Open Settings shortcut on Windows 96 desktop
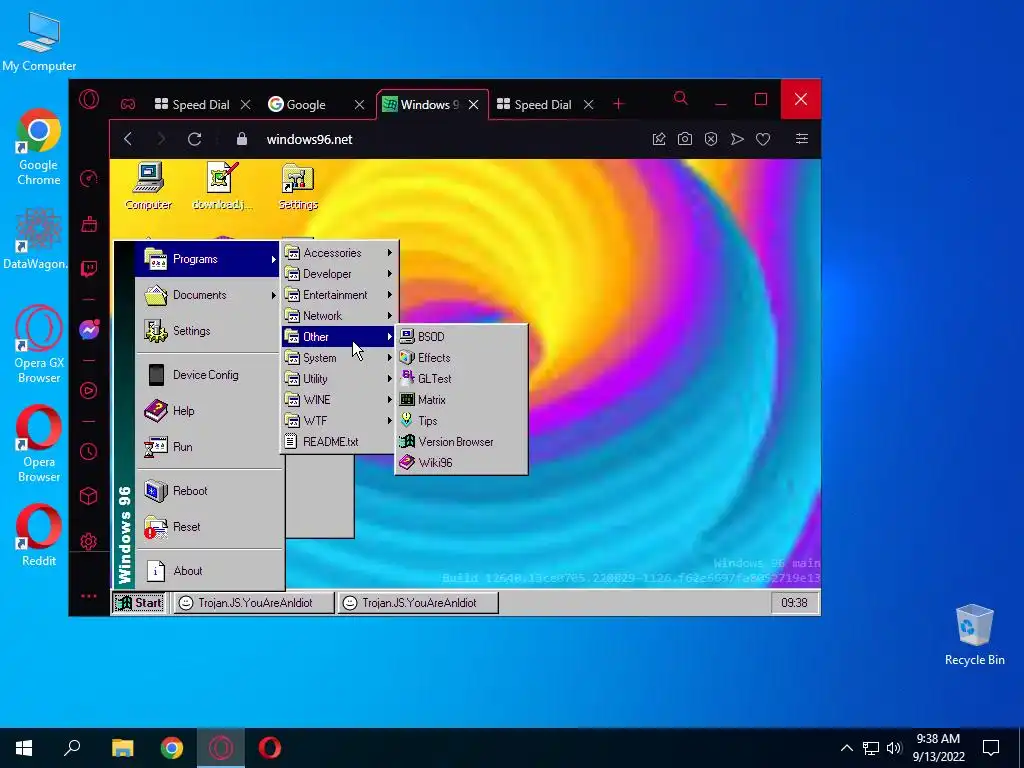 coord(298,186)
